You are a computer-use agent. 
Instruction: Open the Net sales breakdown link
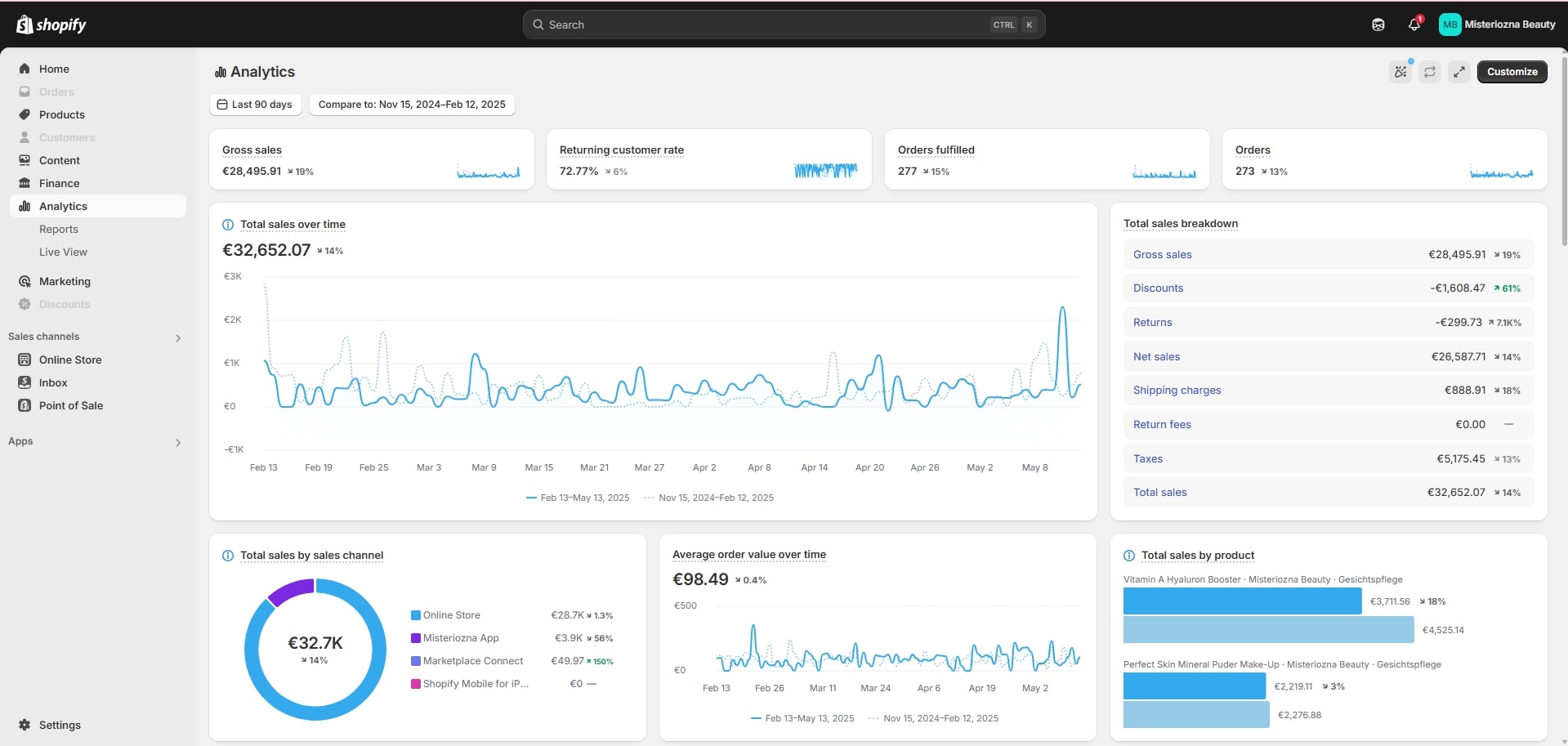pyautogui.click(x=1156, y=357)
